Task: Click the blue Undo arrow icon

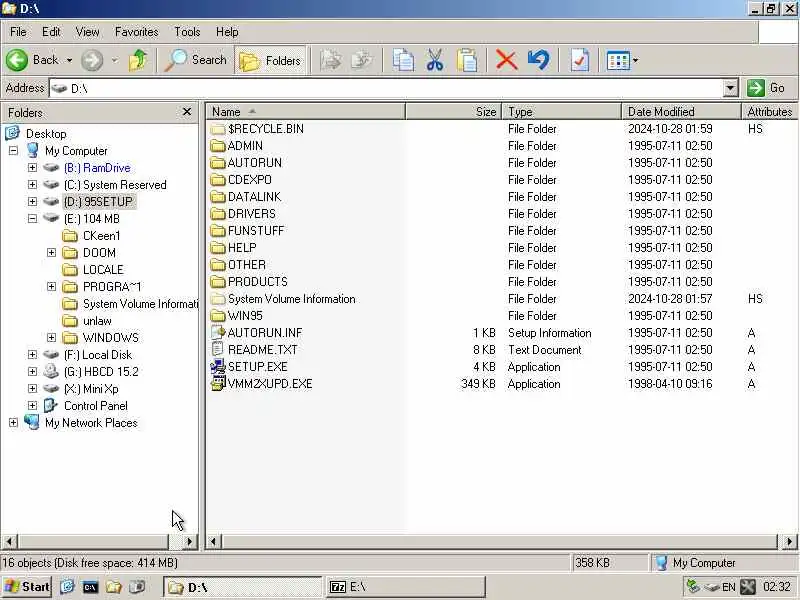Action: (x=538, y=60)
